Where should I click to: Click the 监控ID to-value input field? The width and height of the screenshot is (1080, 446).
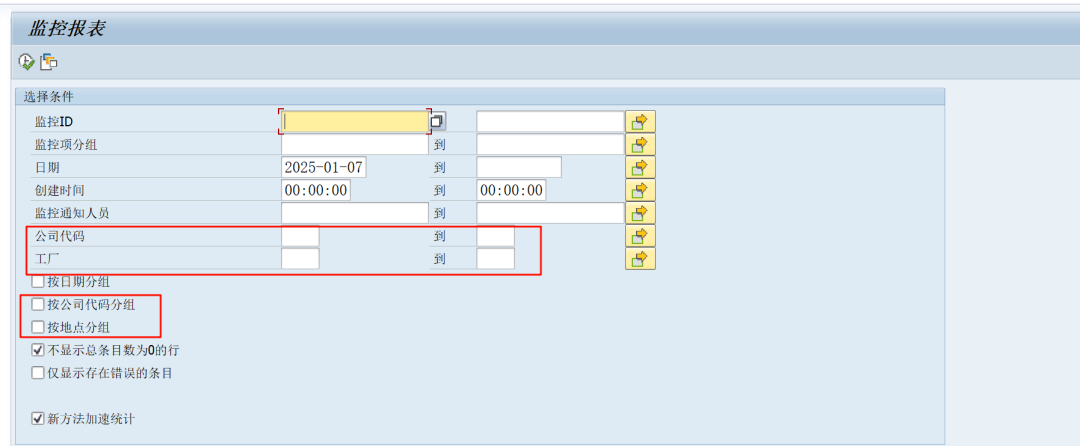(x=550, y=122)
